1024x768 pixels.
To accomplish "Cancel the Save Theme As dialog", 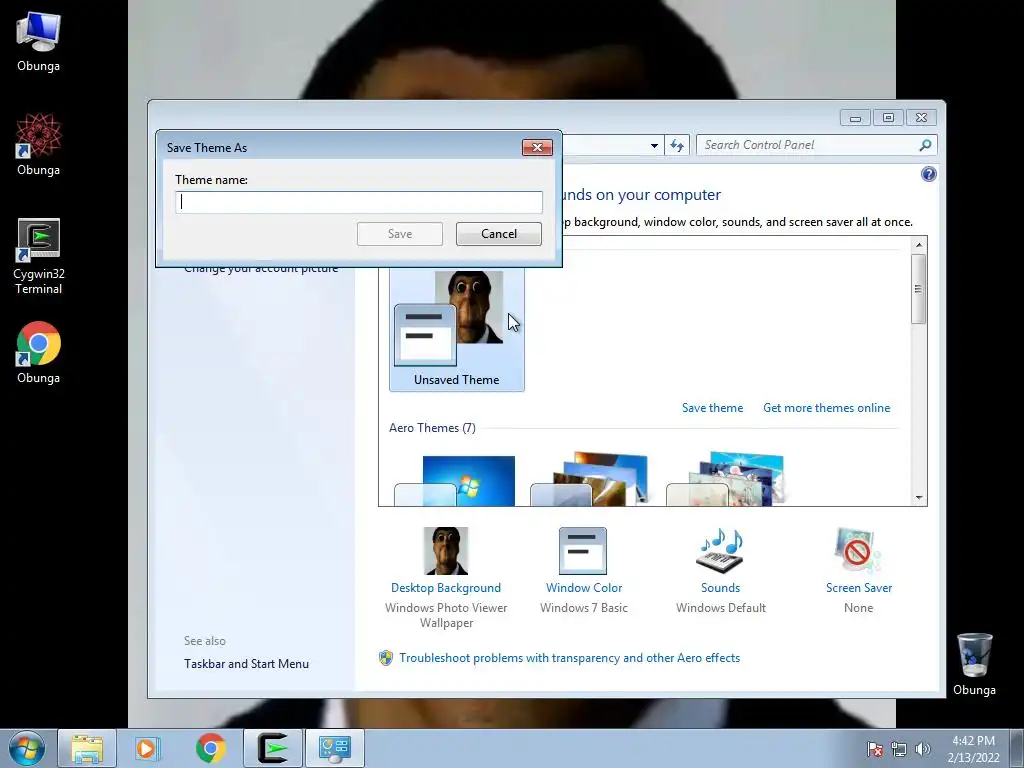I will point(498,234).
